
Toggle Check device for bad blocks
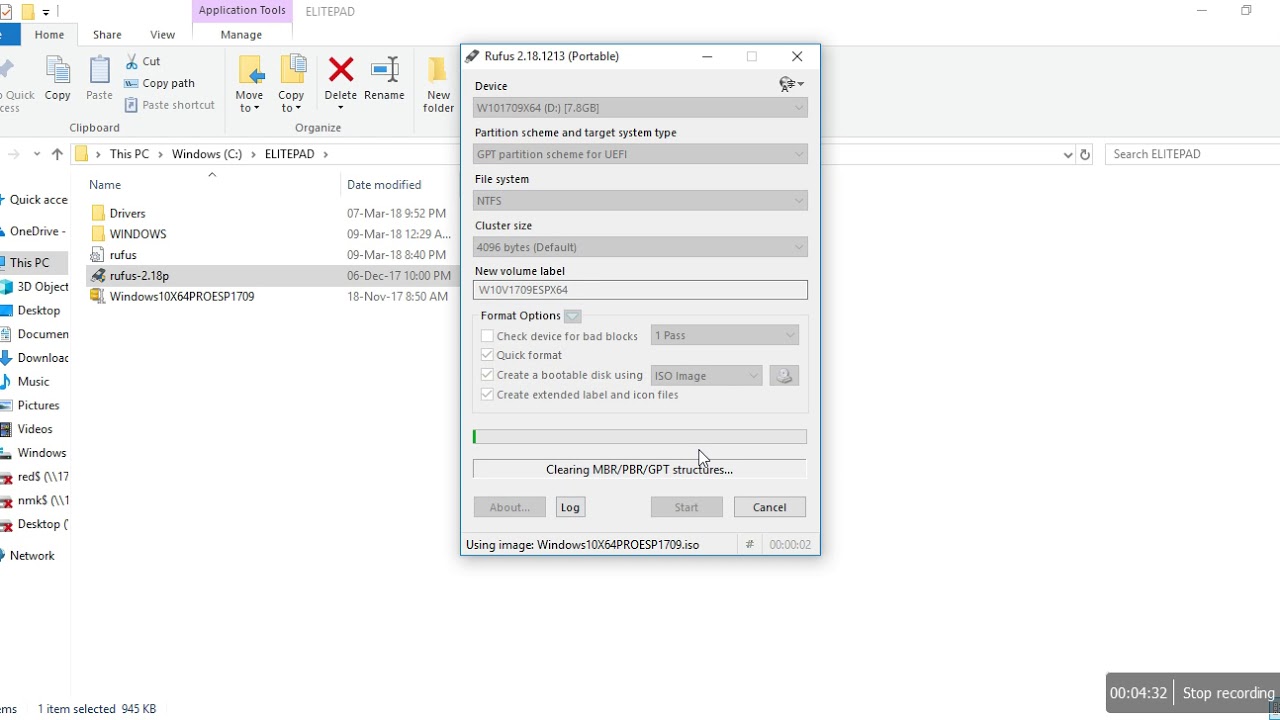point(487,336)
